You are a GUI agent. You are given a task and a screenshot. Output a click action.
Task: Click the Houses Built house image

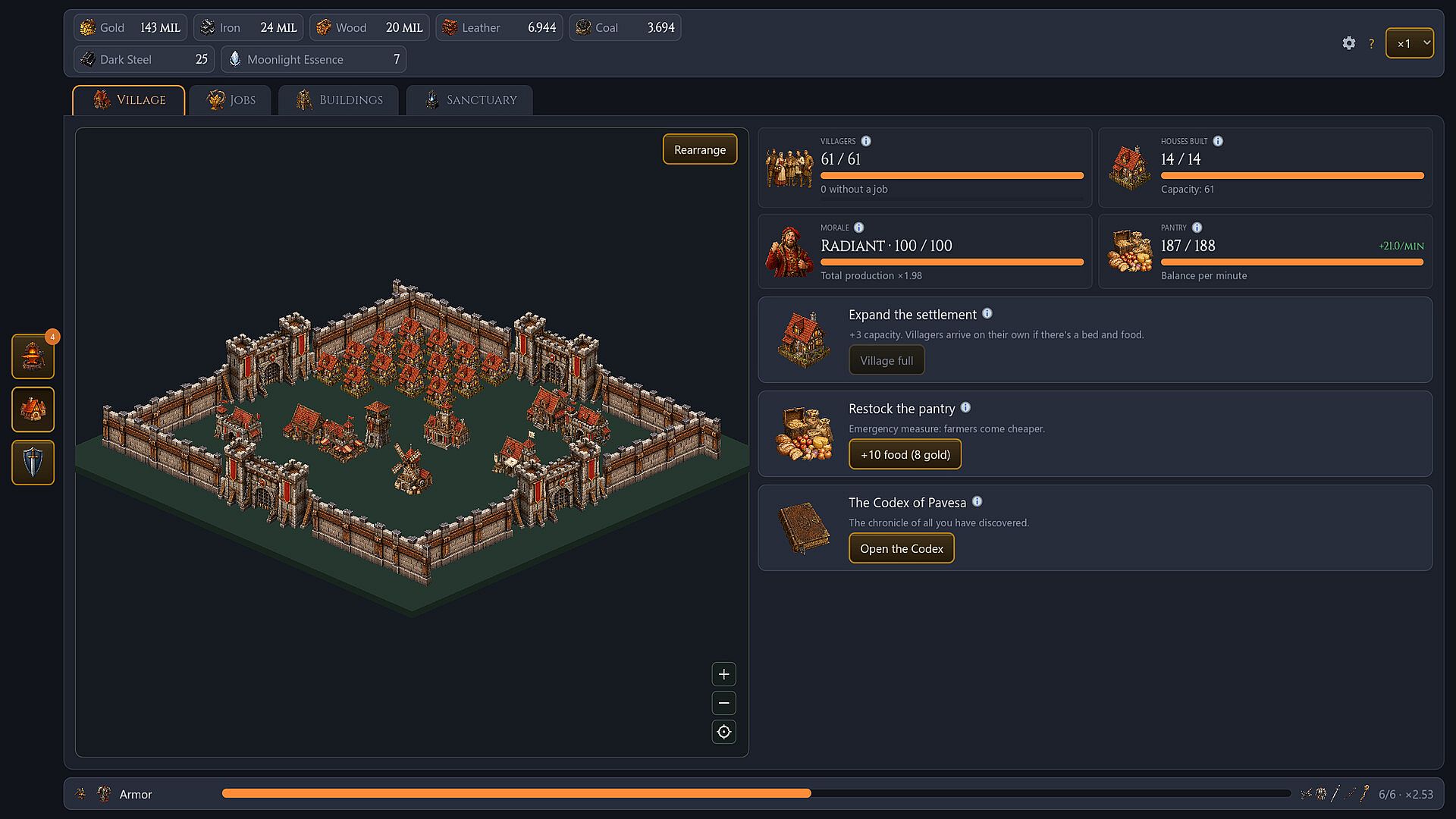tap(1130, 167)
